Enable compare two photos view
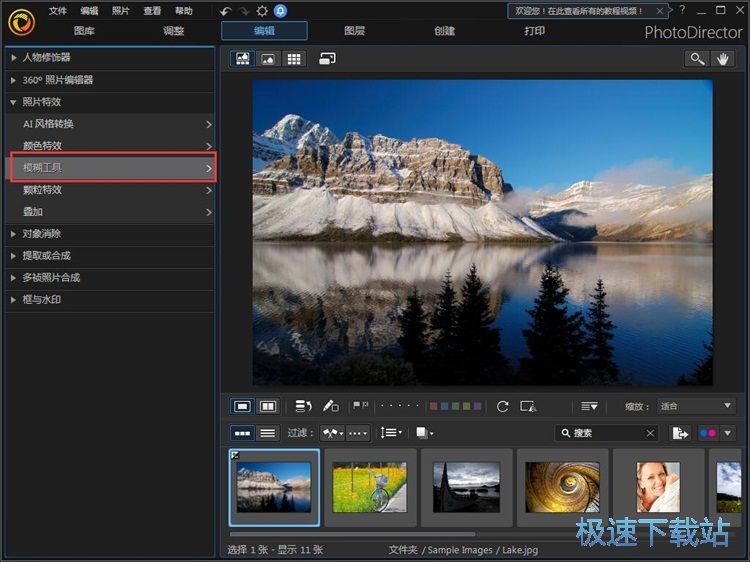Image resolution: width=750 pixels, height=562 pixels. pyautogui.click(x=268, y=407)
